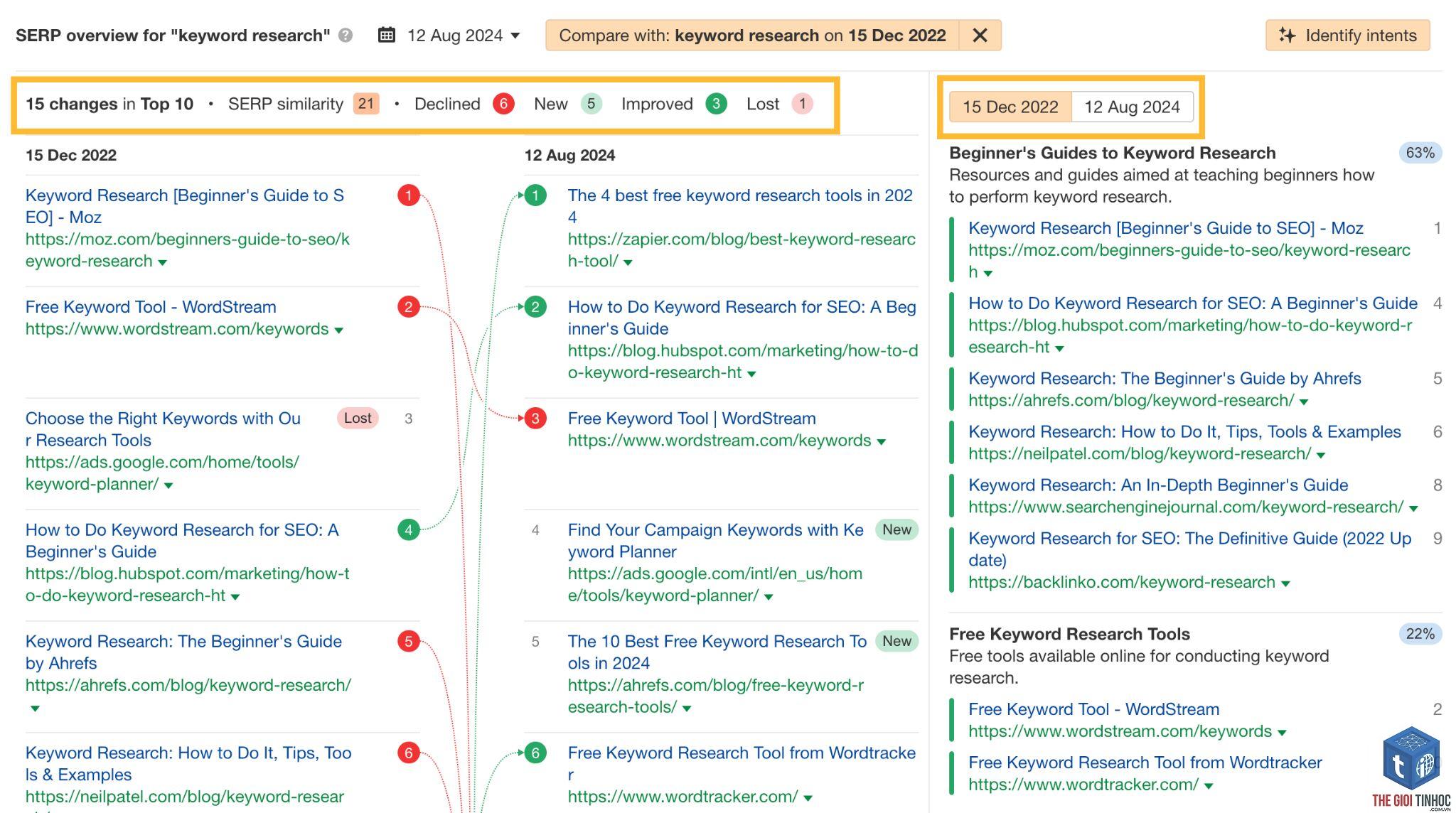Click the red position 5 marker for Ahrefs
The width and height of the screenshot is (1456, 813).
(408, 642)
